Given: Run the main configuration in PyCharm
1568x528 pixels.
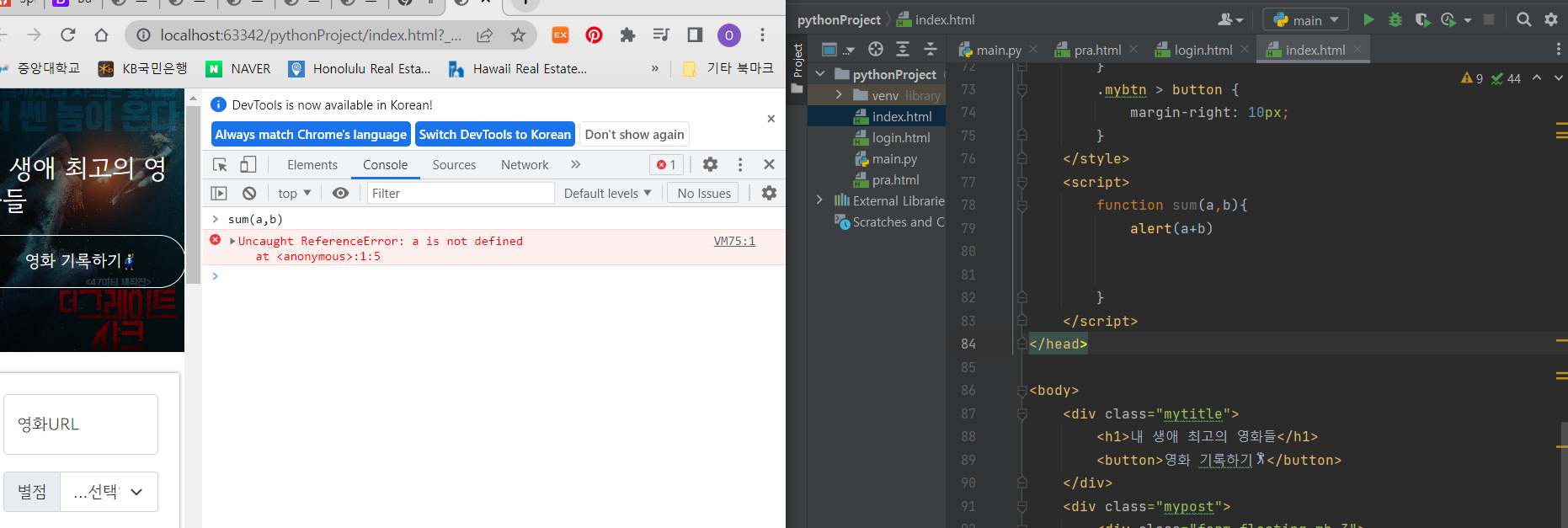Looking at the screenshot, I should tap(1368, 19).
